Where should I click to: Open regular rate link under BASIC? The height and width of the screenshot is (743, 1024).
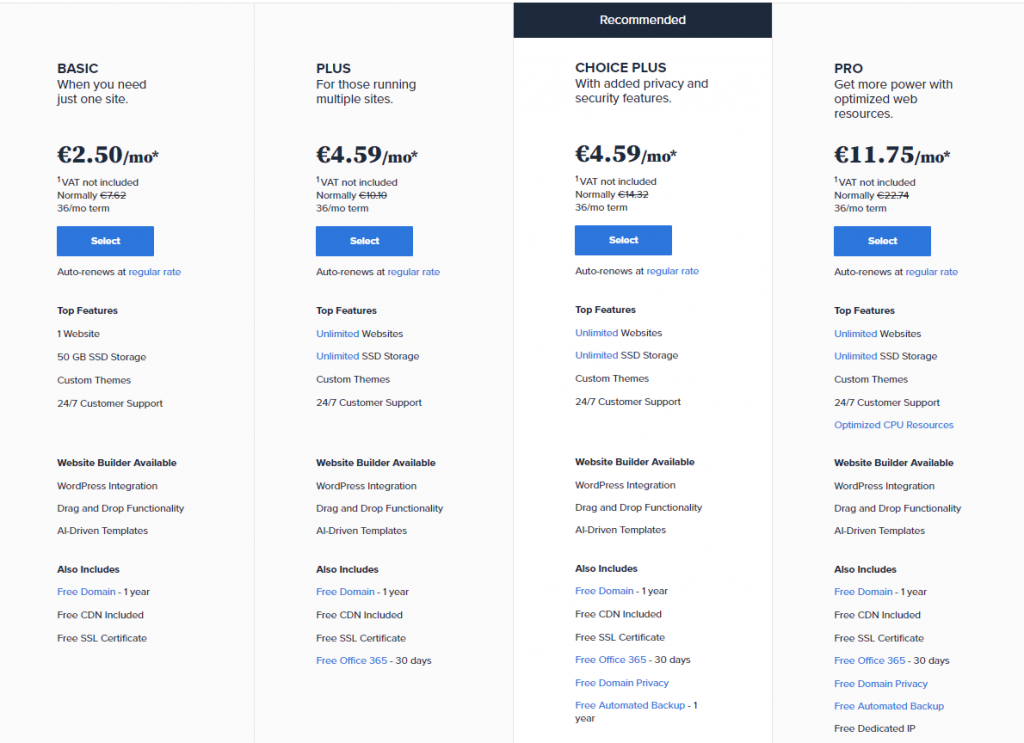tap(155, 272)
